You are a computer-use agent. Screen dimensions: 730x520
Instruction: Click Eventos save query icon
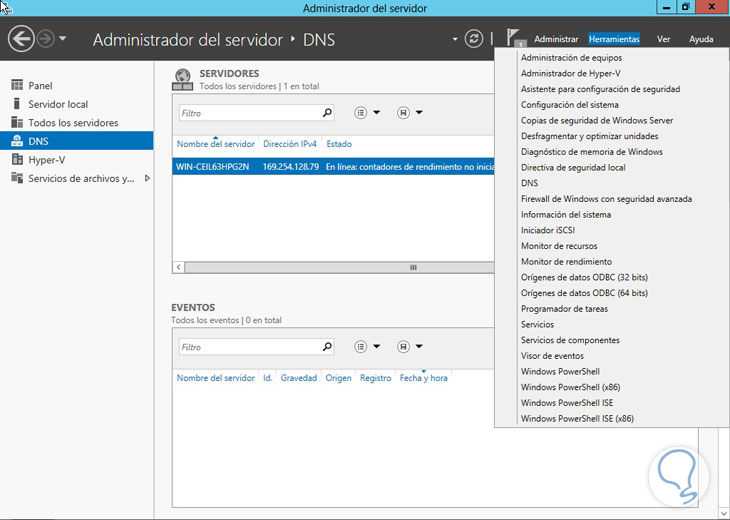(x=403, y=347)
